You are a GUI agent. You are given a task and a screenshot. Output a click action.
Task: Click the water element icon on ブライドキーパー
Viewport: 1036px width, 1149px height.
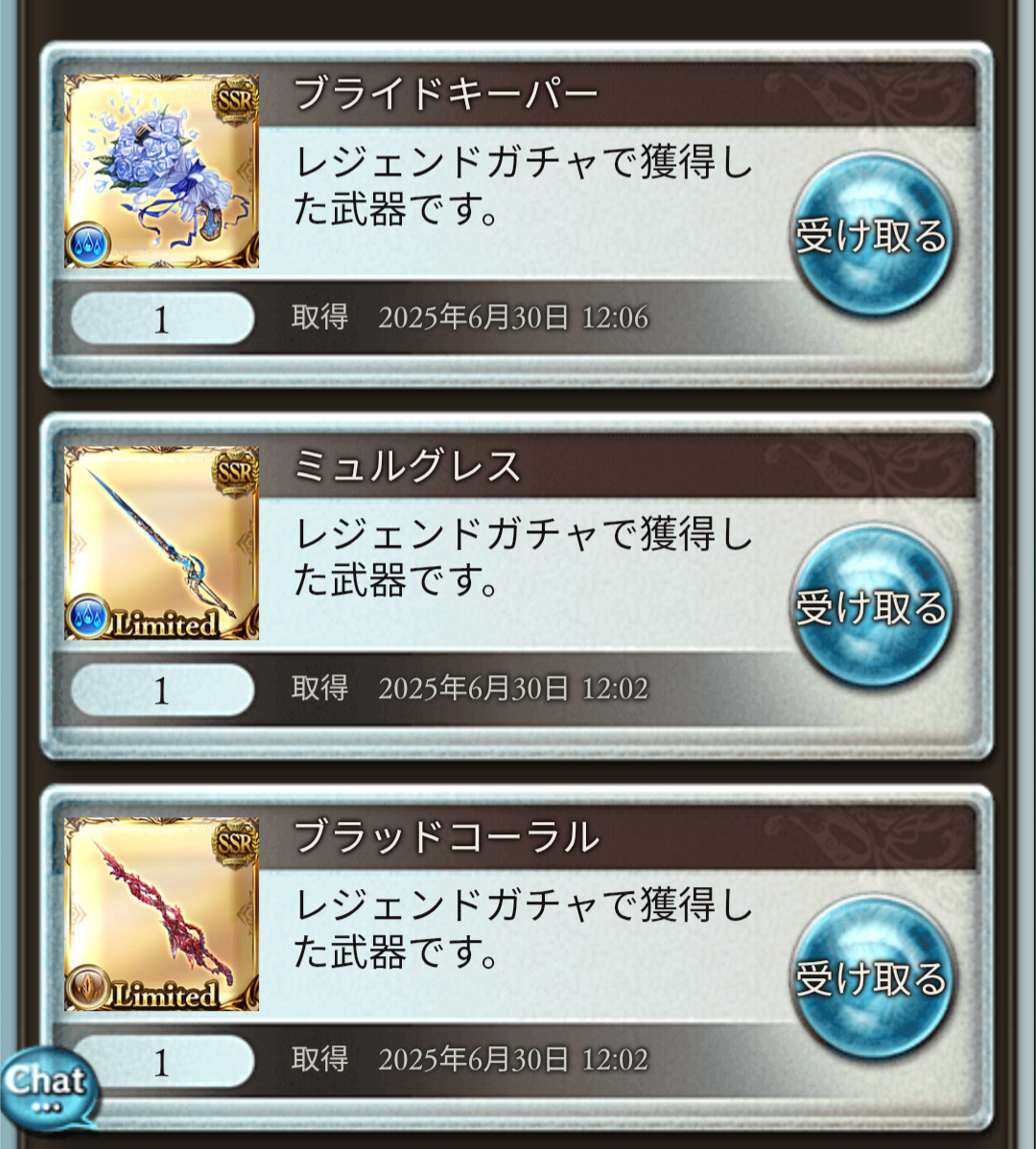(x=88, y=244)
